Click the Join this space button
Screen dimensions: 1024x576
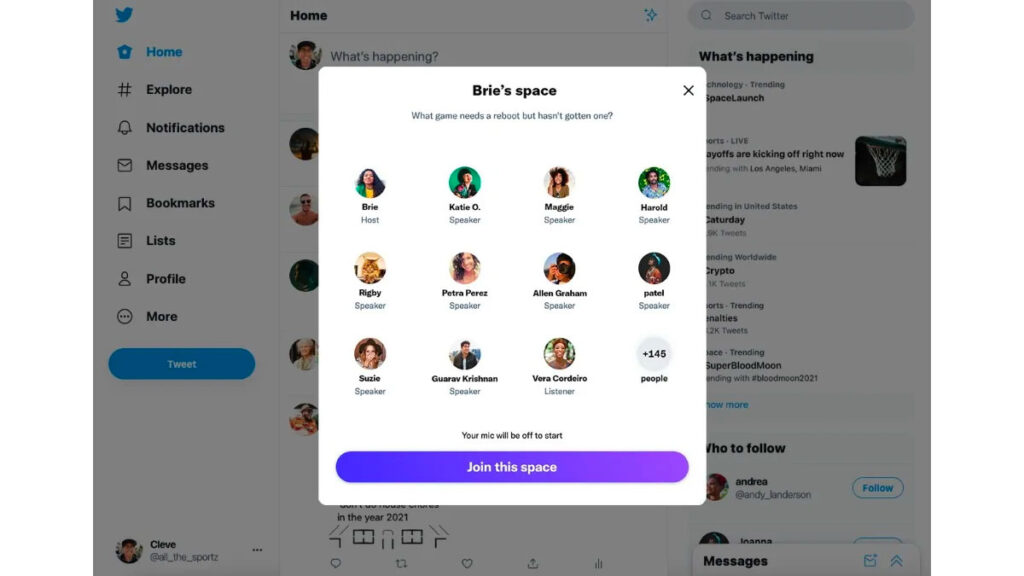click(x=512, y=467)
